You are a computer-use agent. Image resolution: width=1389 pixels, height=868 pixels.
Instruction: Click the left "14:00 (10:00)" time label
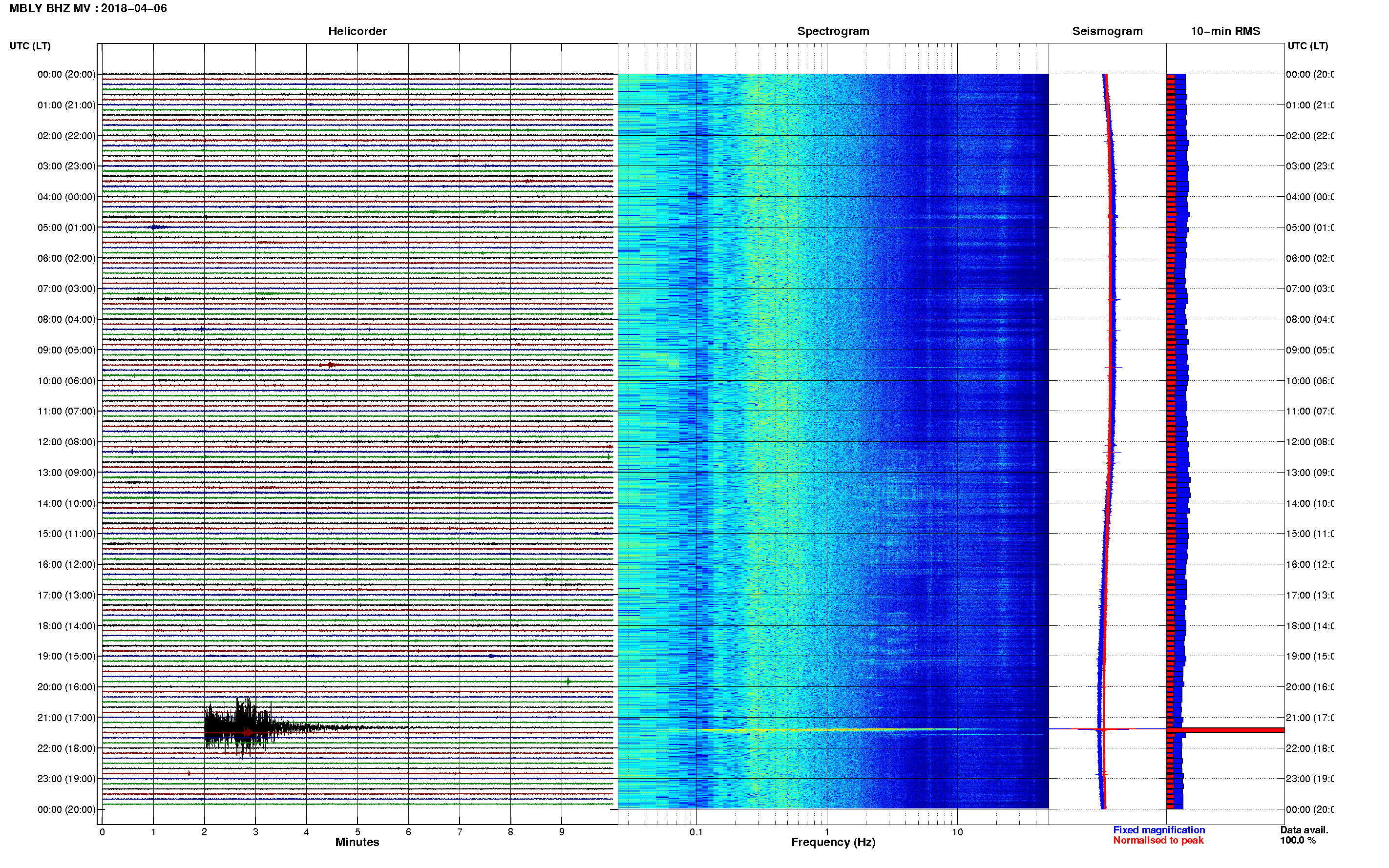66,503
